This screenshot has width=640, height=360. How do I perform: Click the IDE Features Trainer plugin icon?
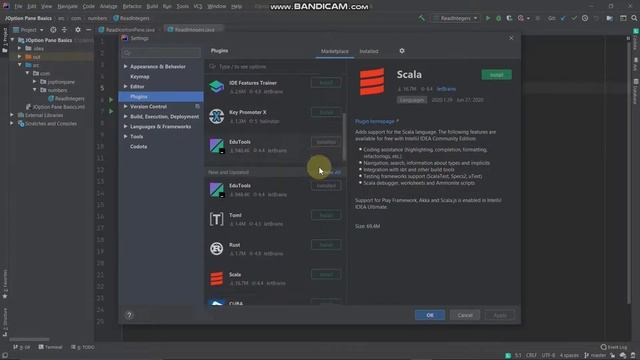pos(216,87)
